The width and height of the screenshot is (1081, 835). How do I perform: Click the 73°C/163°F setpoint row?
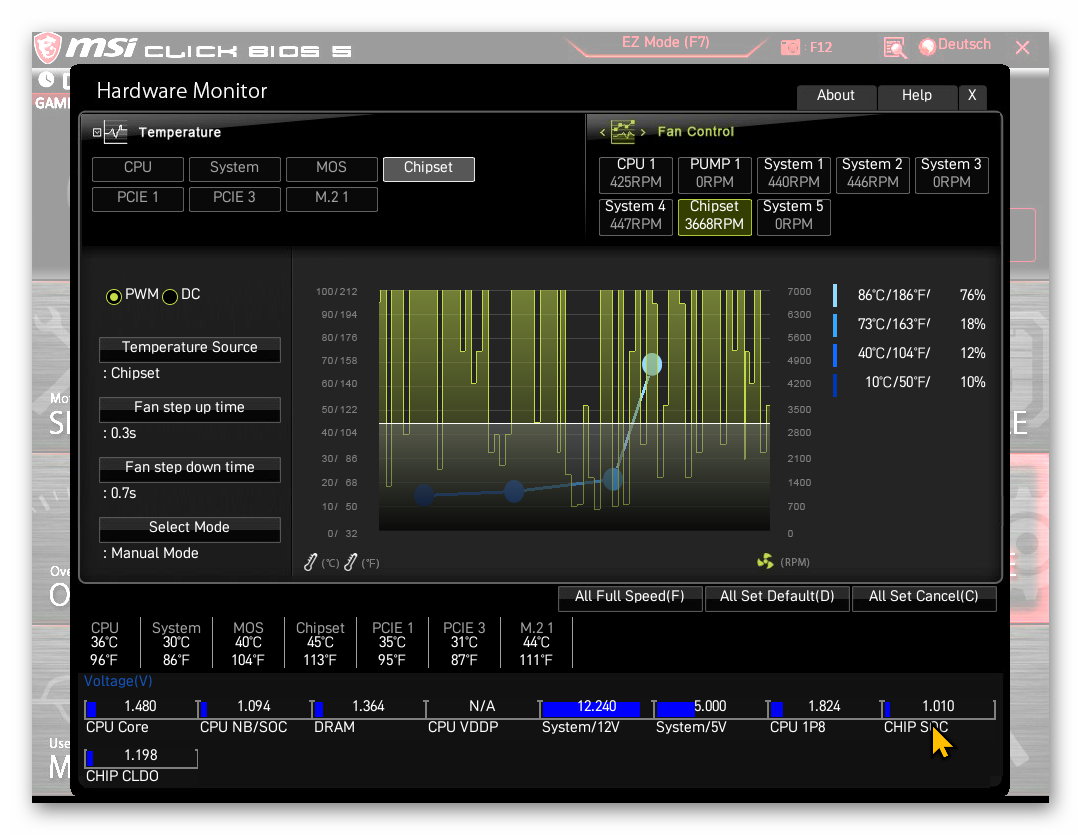pyautogui.click(x=910, y=324)
